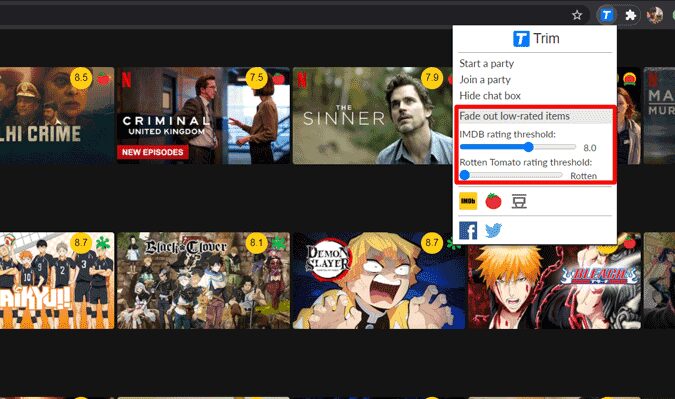Open The Sinner title card
Viewport: 675px width, 399px height.
click(x=373, y=115)
